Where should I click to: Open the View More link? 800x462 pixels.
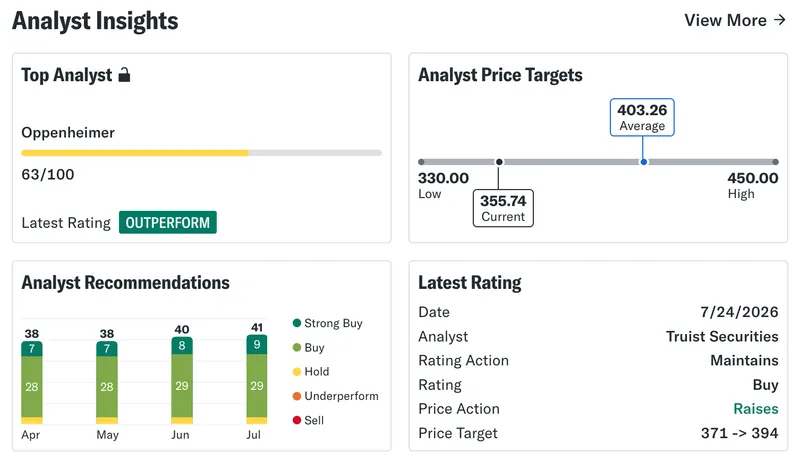pos(735,20)
